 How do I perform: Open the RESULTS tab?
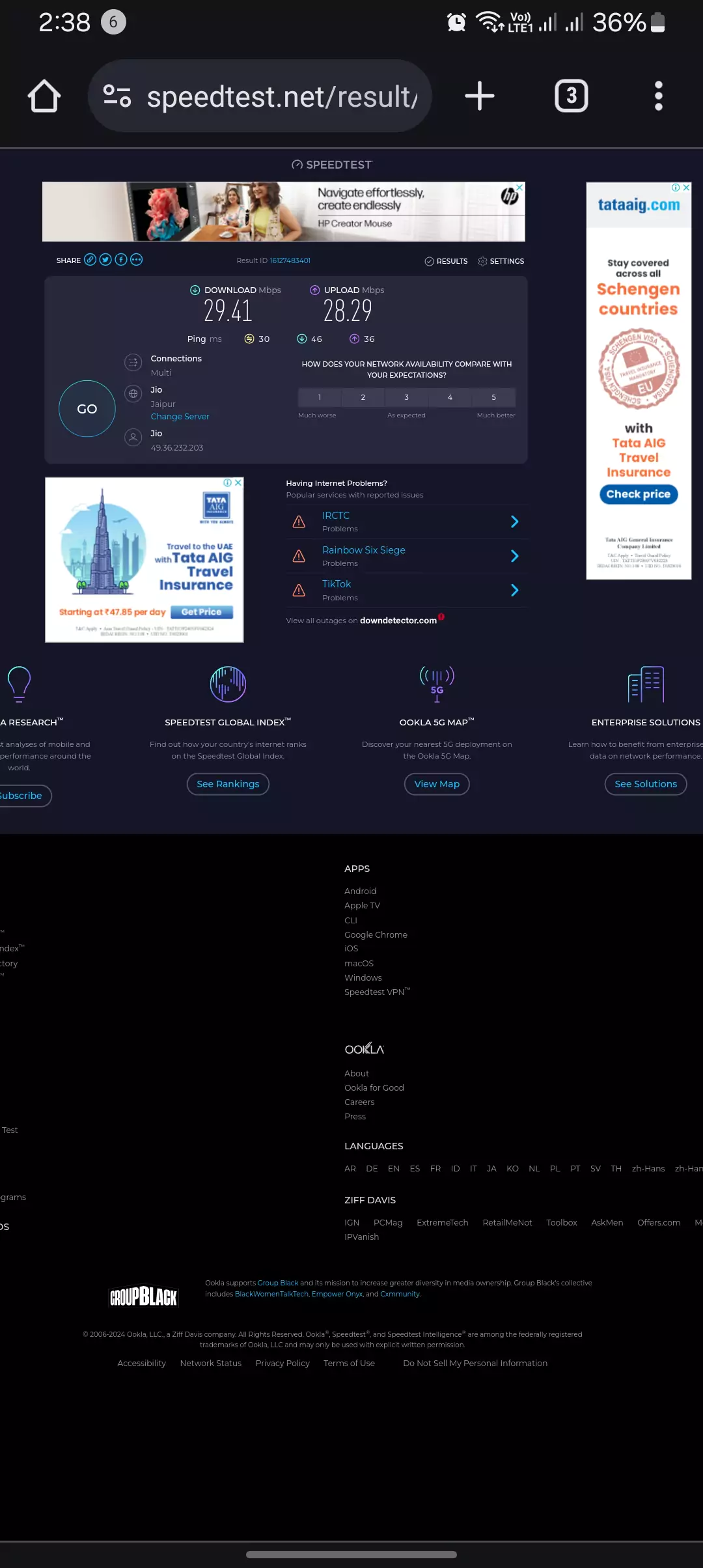(x=446, y=261)
